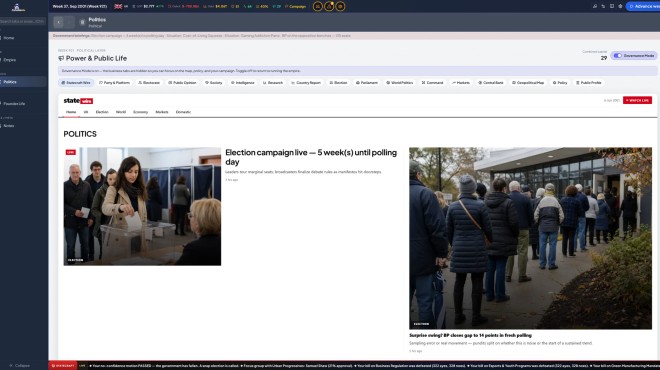Open the Society tab
Image resolution: width=660 pixels, height=370 pixels.
[x=214, y=83]
